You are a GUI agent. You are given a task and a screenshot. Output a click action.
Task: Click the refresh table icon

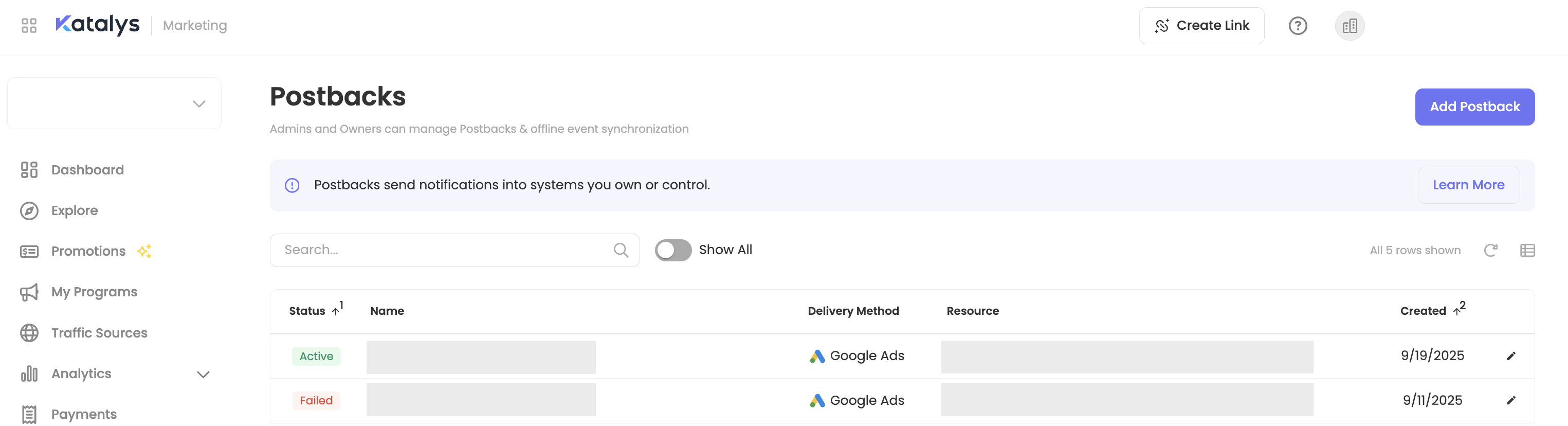pyautogui.click(x=1490, y=251)
